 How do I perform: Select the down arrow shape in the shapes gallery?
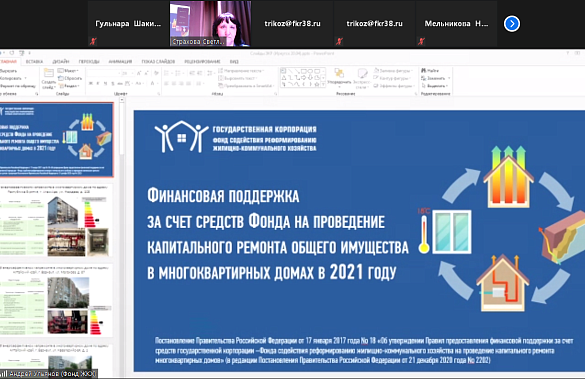click(x=310, y=78)
